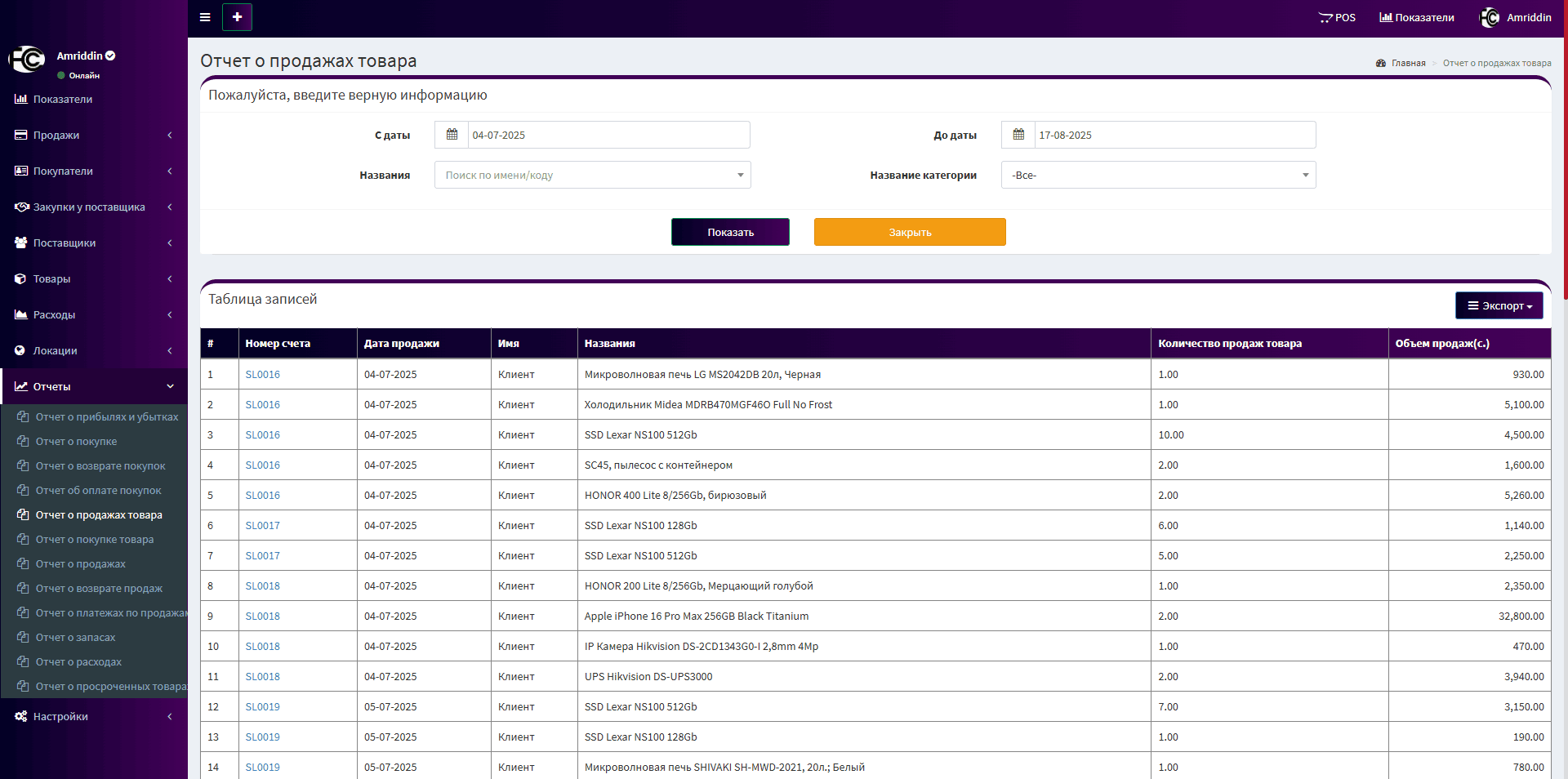
Task: Click the Настройки gears icon in sidebar
Action: pos(21,716)
